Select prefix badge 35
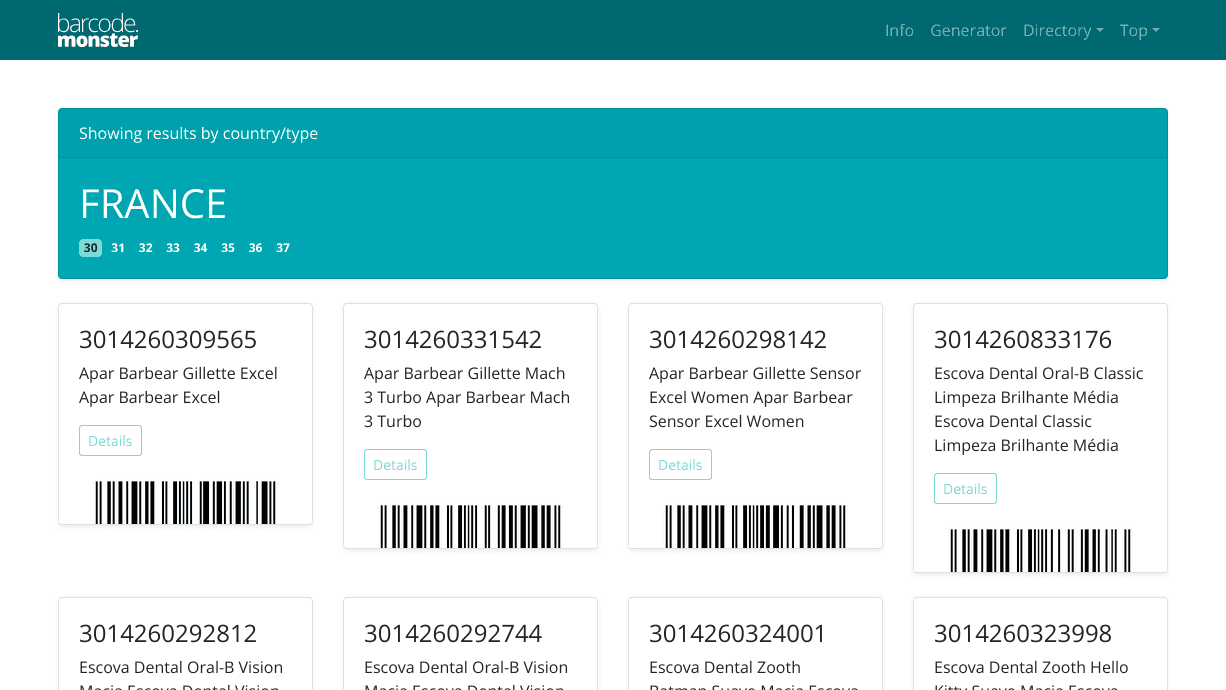 click(228, 248)
